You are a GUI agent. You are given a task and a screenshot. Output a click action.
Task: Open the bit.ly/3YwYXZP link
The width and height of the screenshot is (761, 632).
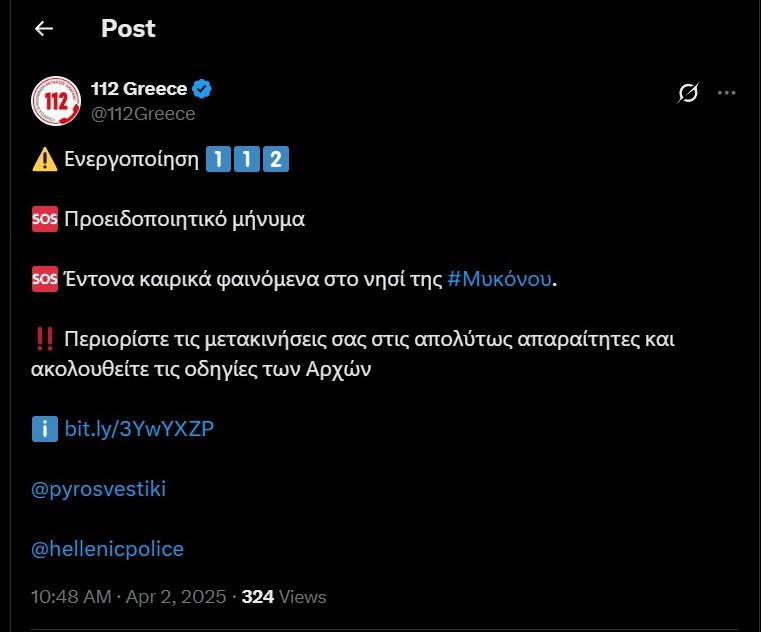click(139, 429)
